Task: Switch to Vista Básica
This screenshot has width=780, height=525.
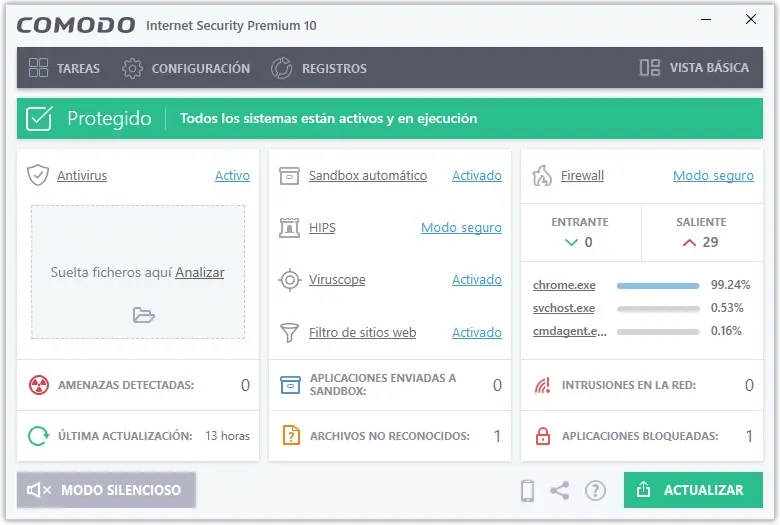Action: coord(693,68)
